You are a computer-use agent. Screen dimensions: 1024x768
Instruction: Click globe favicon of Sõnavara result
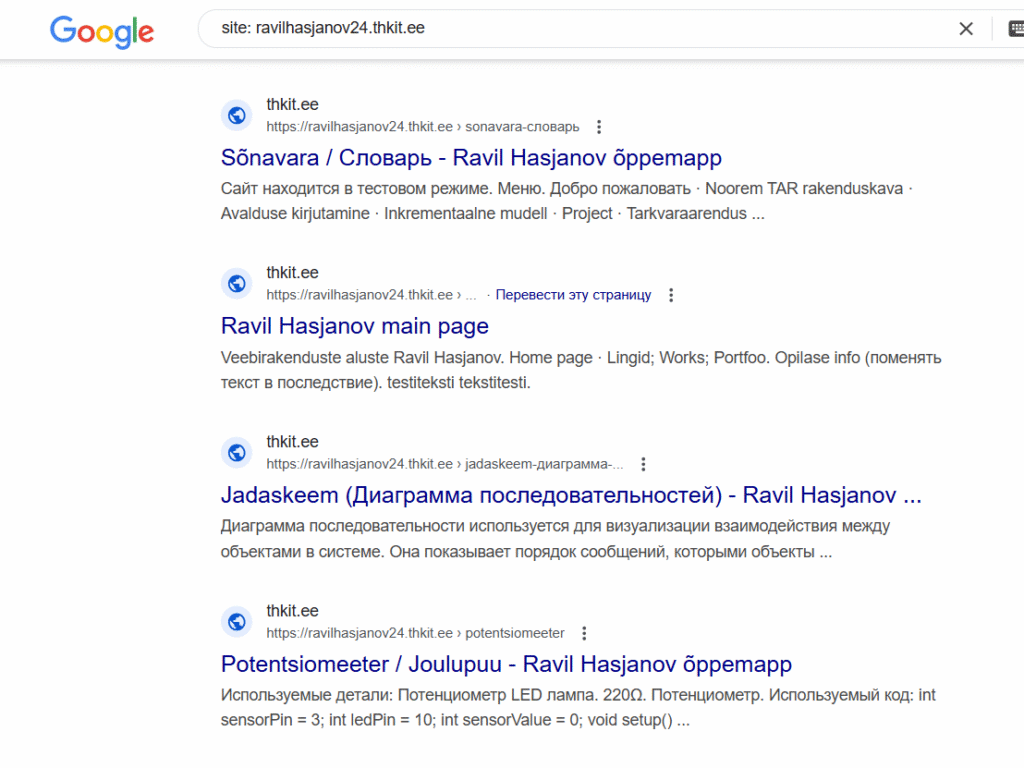pyautogui.click(x=237, y=115)
